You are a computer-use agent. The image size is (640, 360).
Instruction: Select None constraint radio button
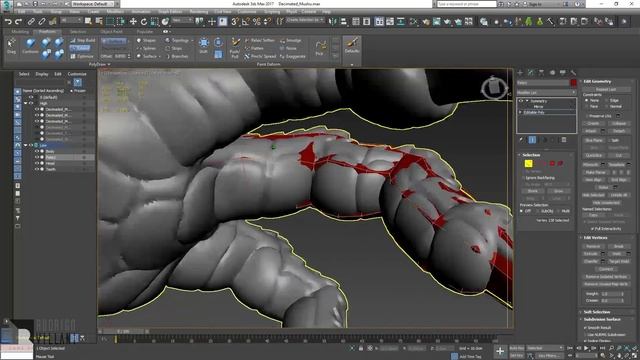point(587,100)
